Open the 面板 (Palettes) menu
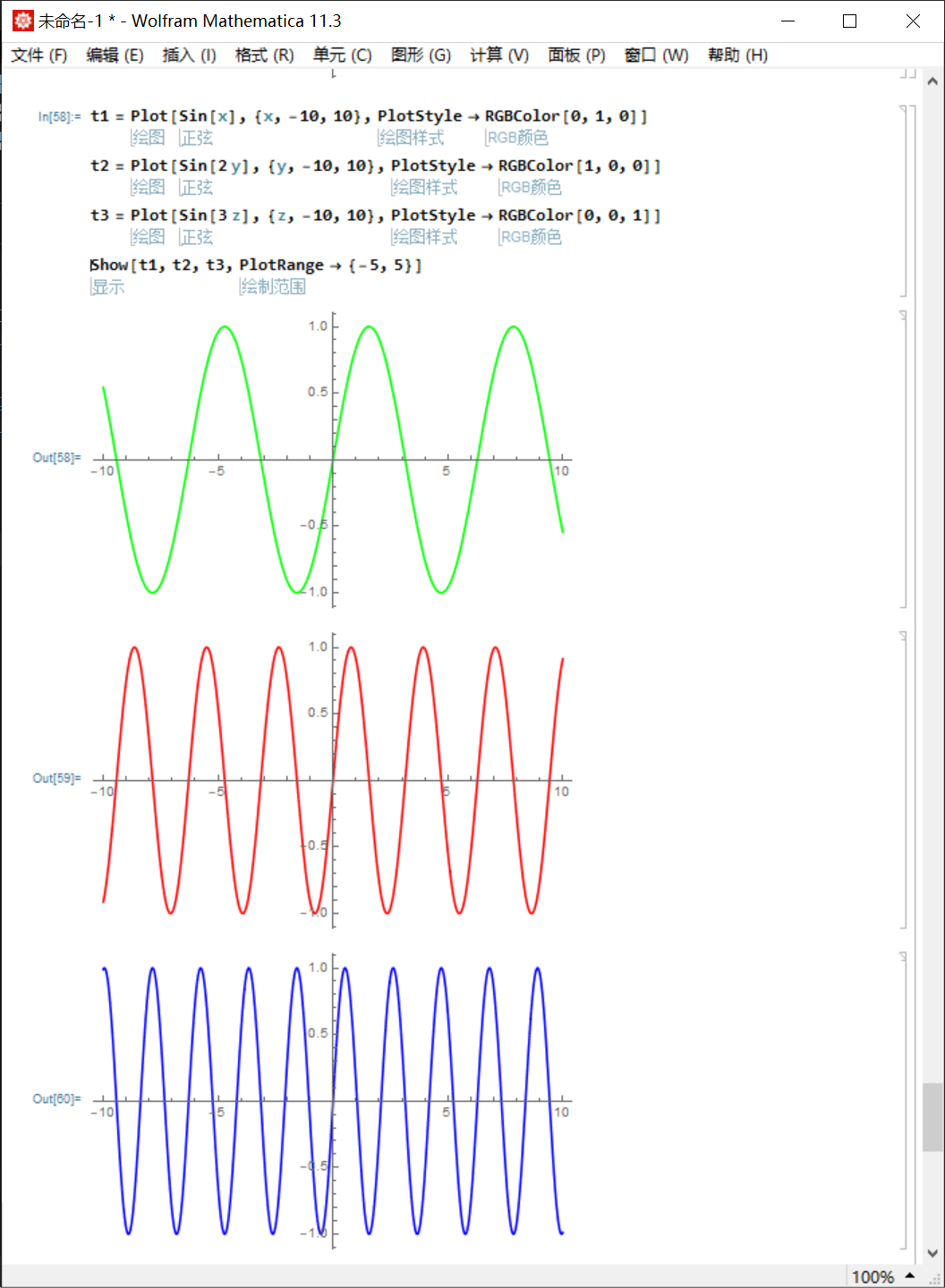The image size is (945, 1288). pyautogui.click(x=575, y=55)
